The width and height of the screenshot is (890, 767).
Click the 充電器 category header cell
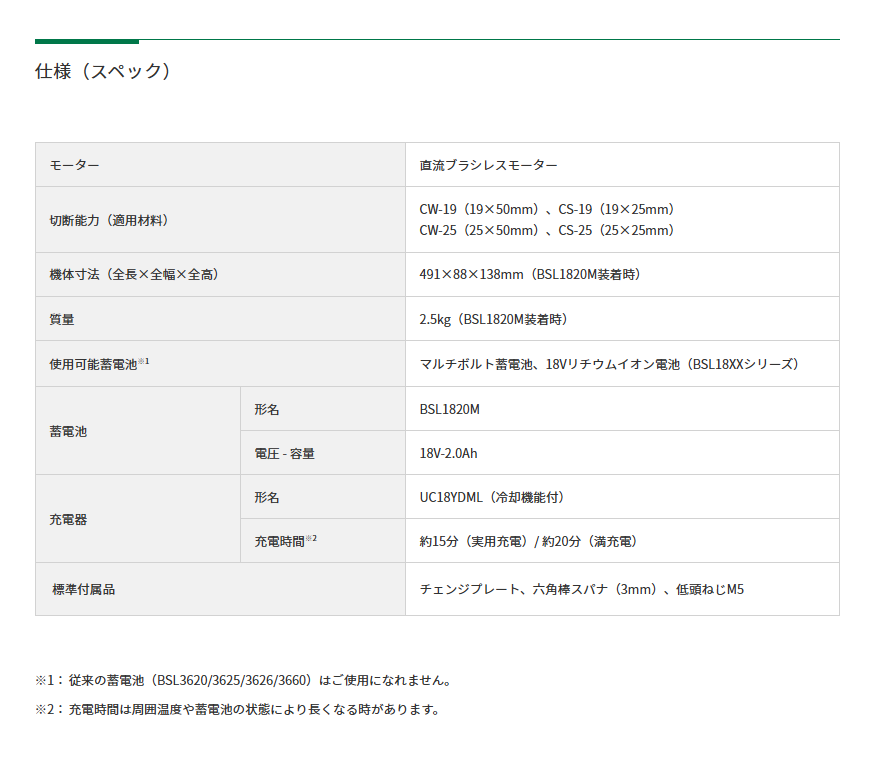point(73,518)
